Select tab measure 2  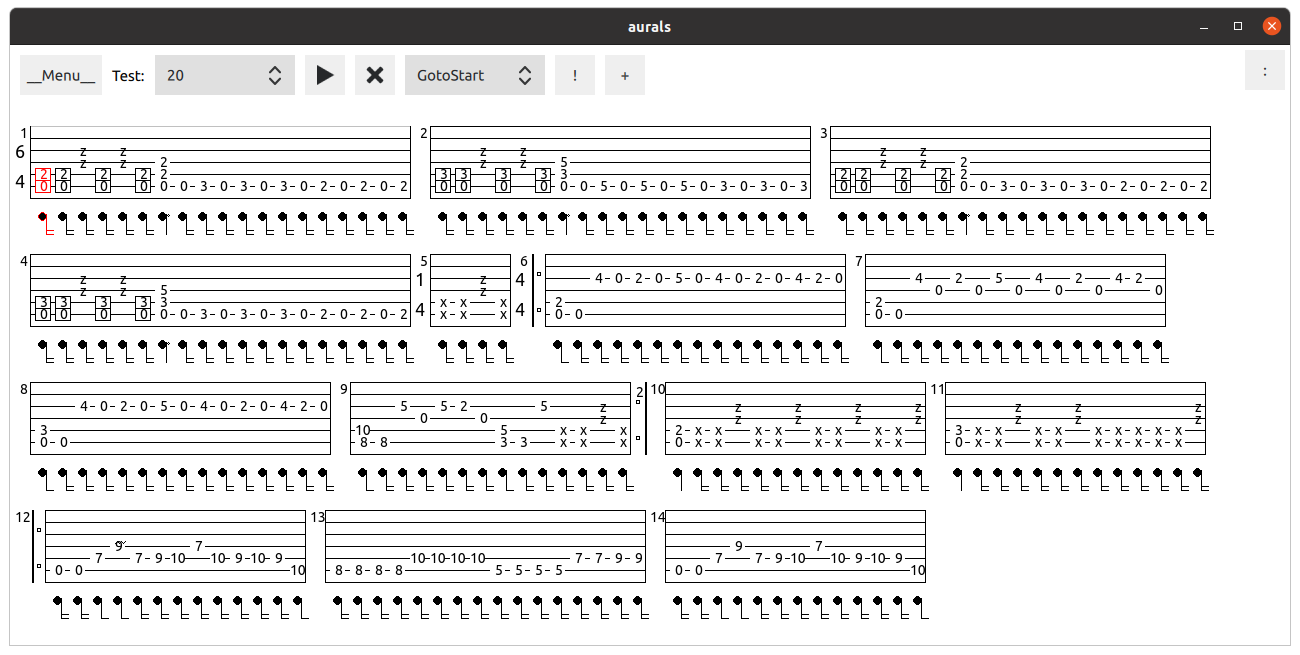click(621, 162)
